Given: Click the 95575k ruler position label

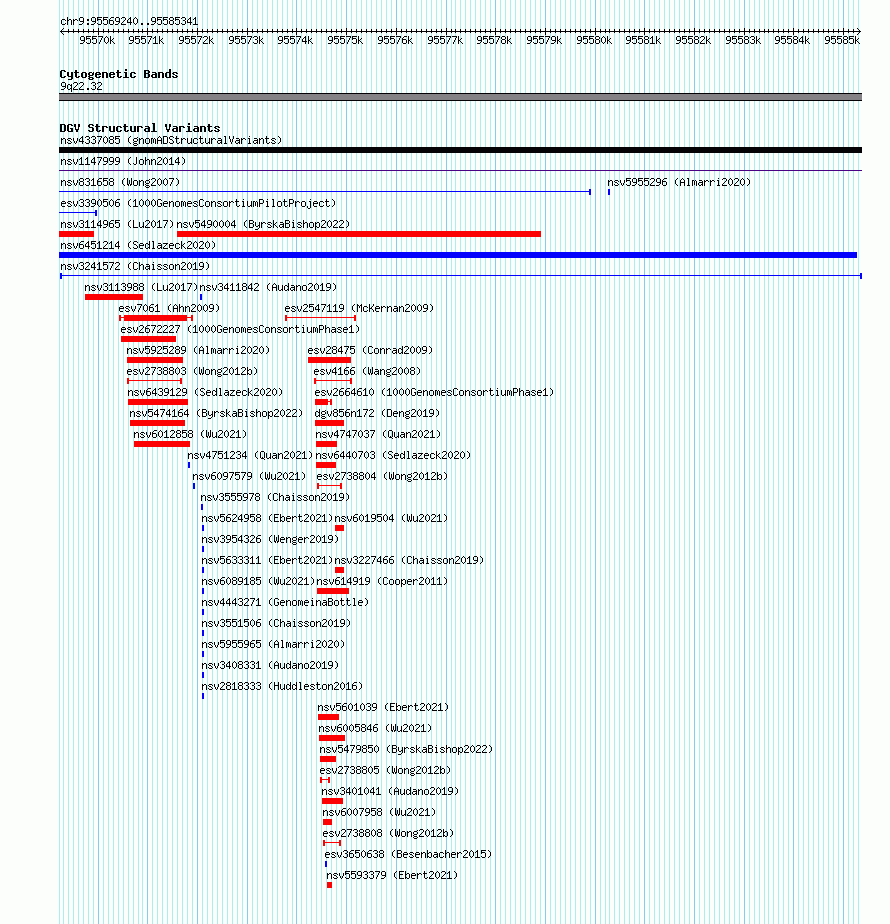Looking at the screenshot, I should point(345,41).
